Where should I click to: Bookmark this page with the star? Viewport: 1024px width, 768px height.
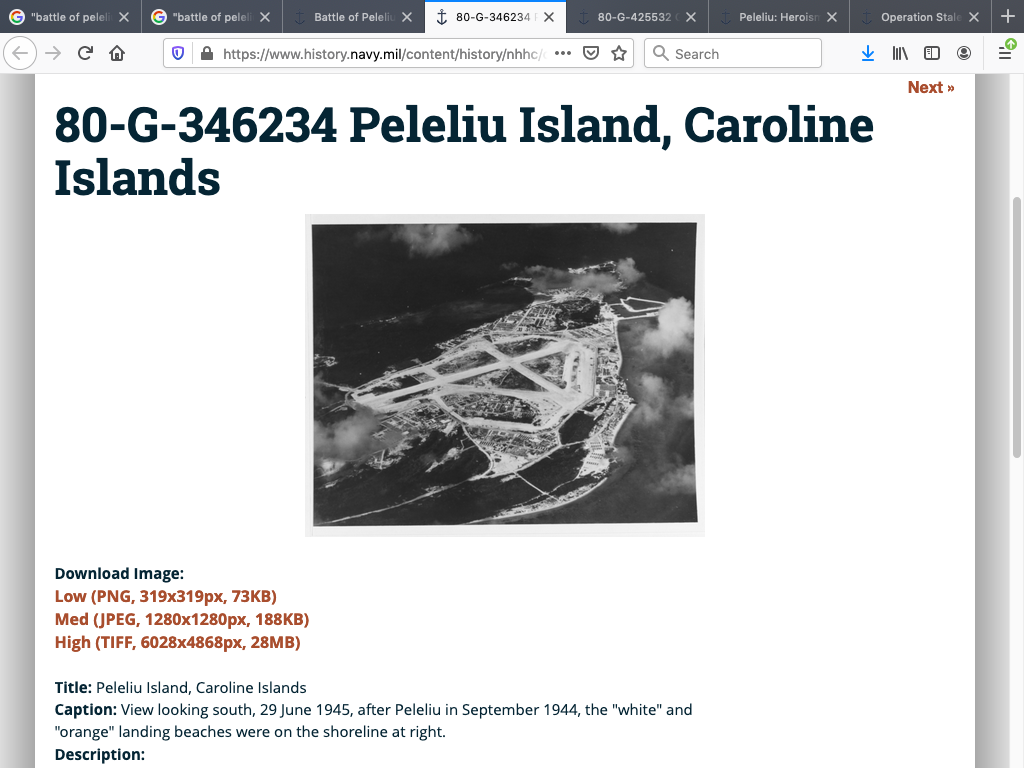click(x=619, y=54)
